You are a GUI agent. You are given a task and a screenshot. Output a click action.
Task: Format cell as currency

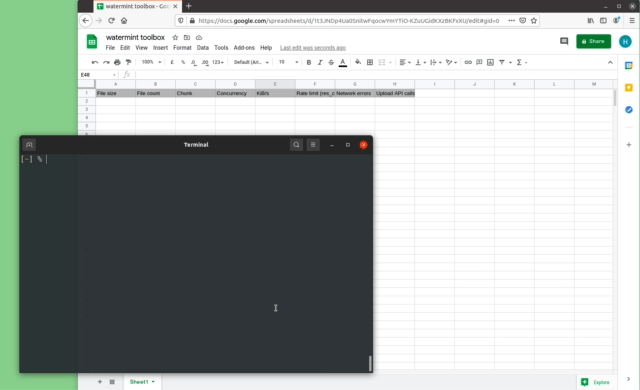(172, 62)
